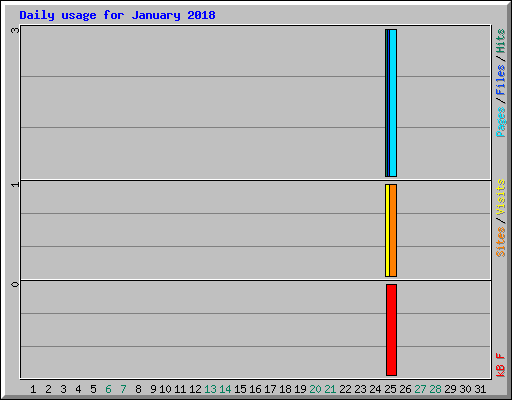Click day '19' on the x-axis
This screenshot has height=400, width=512.
coord(300,389)
